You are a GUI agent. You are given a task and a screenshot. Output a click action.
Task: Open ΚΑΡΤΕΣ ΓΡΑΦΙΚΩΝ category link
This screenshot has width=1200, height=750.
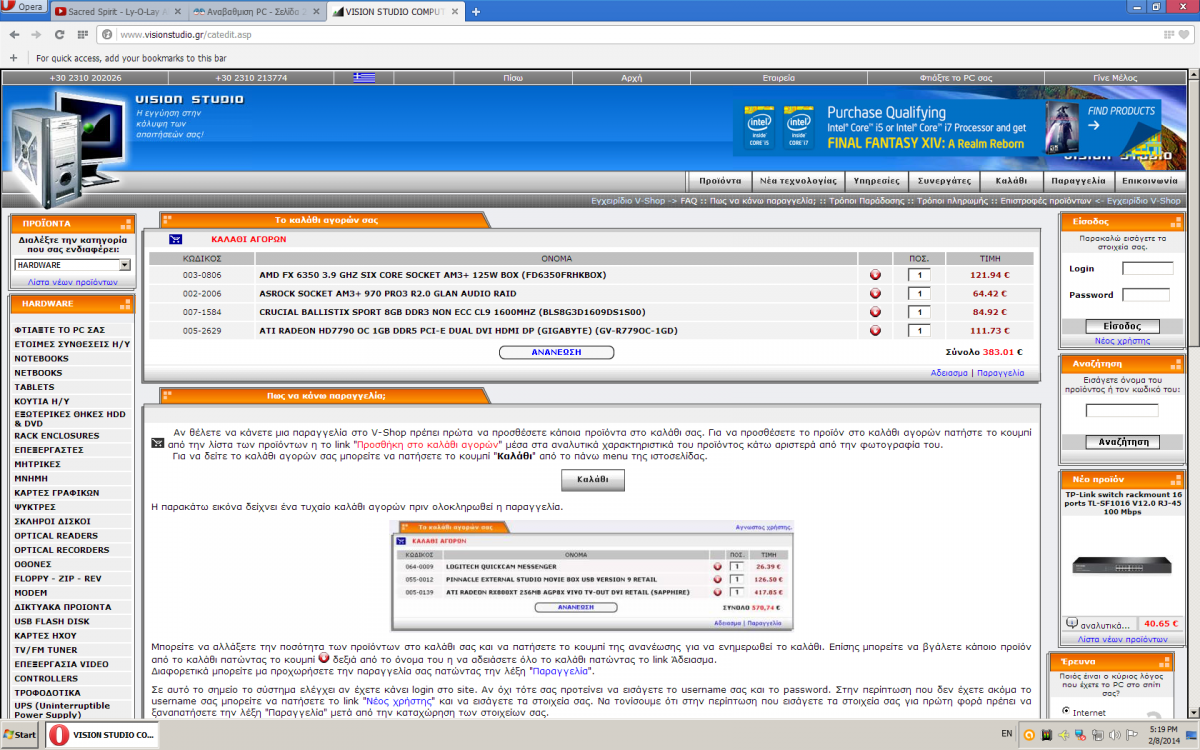57,493
